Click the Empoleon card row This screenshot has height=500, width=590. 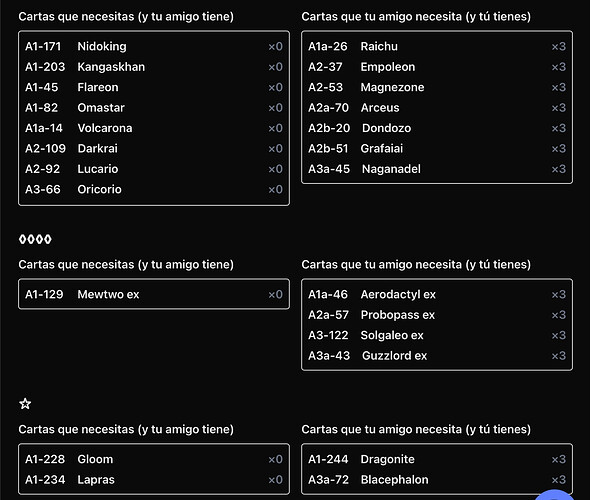click(x=437, y=67)
